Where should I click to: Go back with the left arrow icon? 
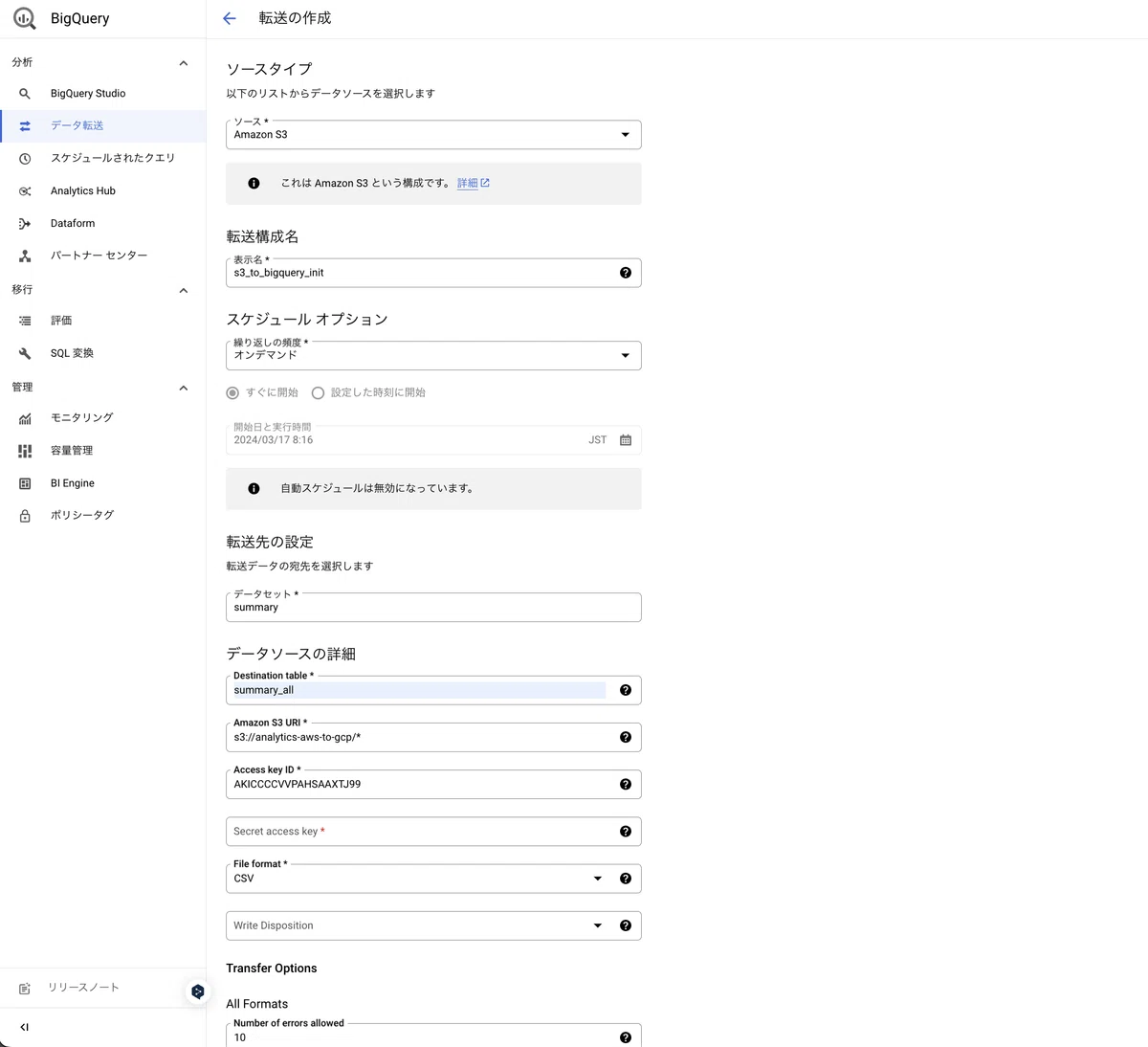[229, 18]
